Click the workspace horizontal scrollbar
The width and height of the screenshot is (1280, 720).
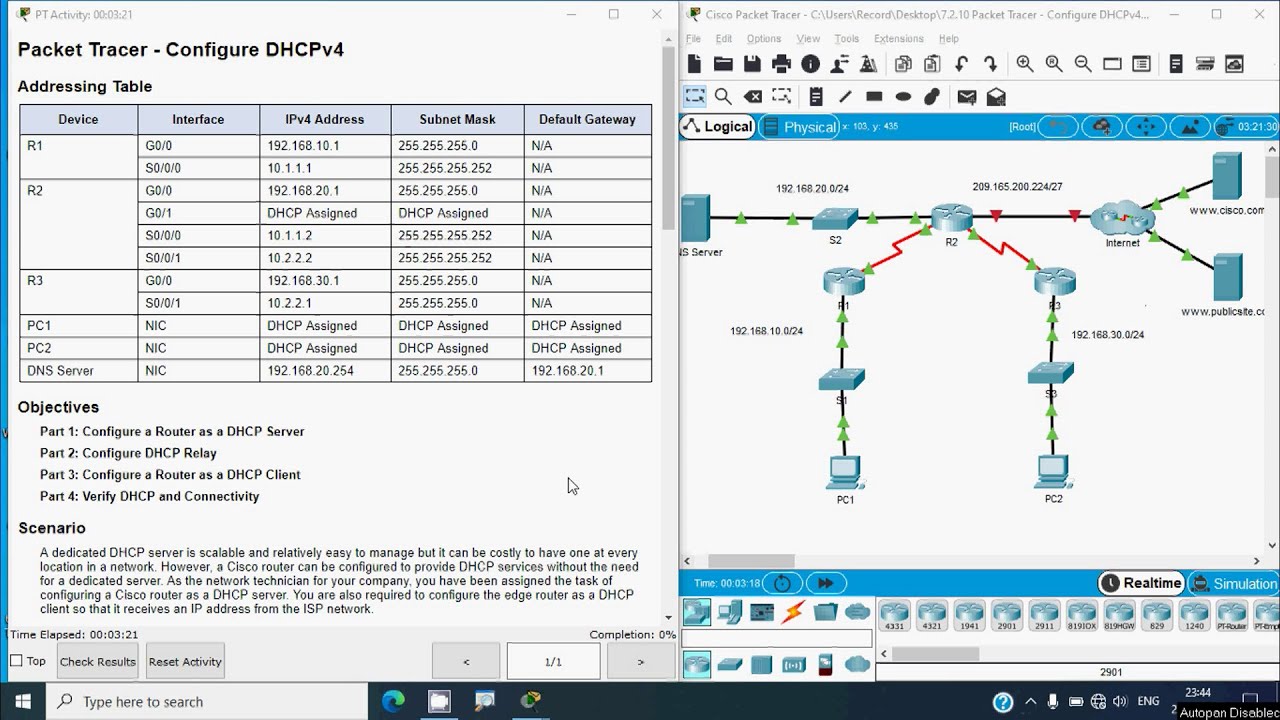click(752, 561)
